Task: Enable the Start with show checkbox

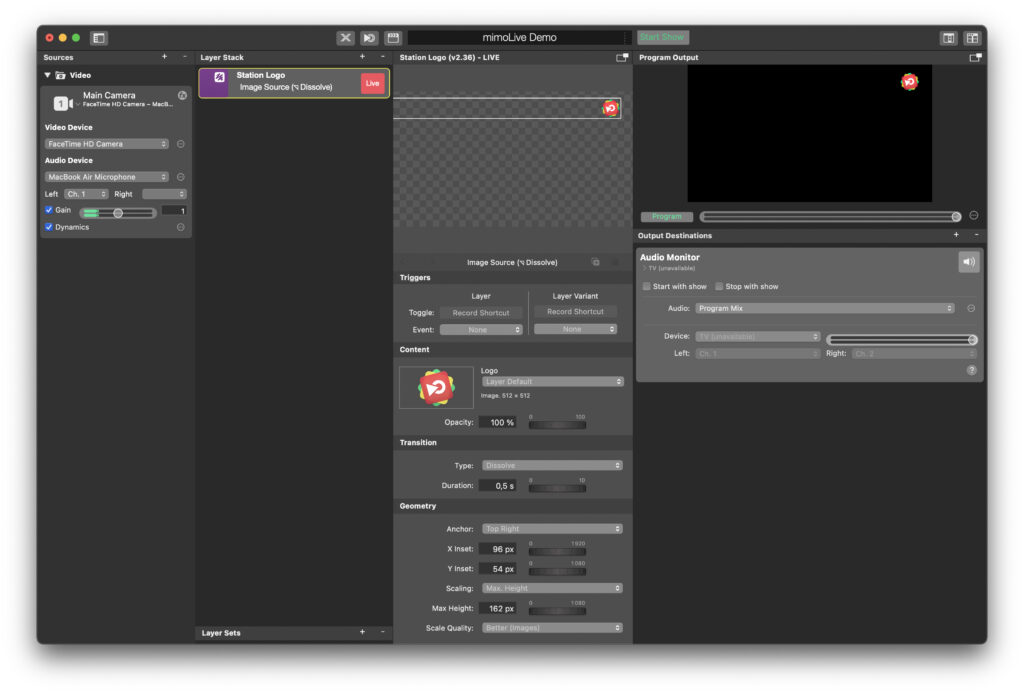Action: (647, 287)
